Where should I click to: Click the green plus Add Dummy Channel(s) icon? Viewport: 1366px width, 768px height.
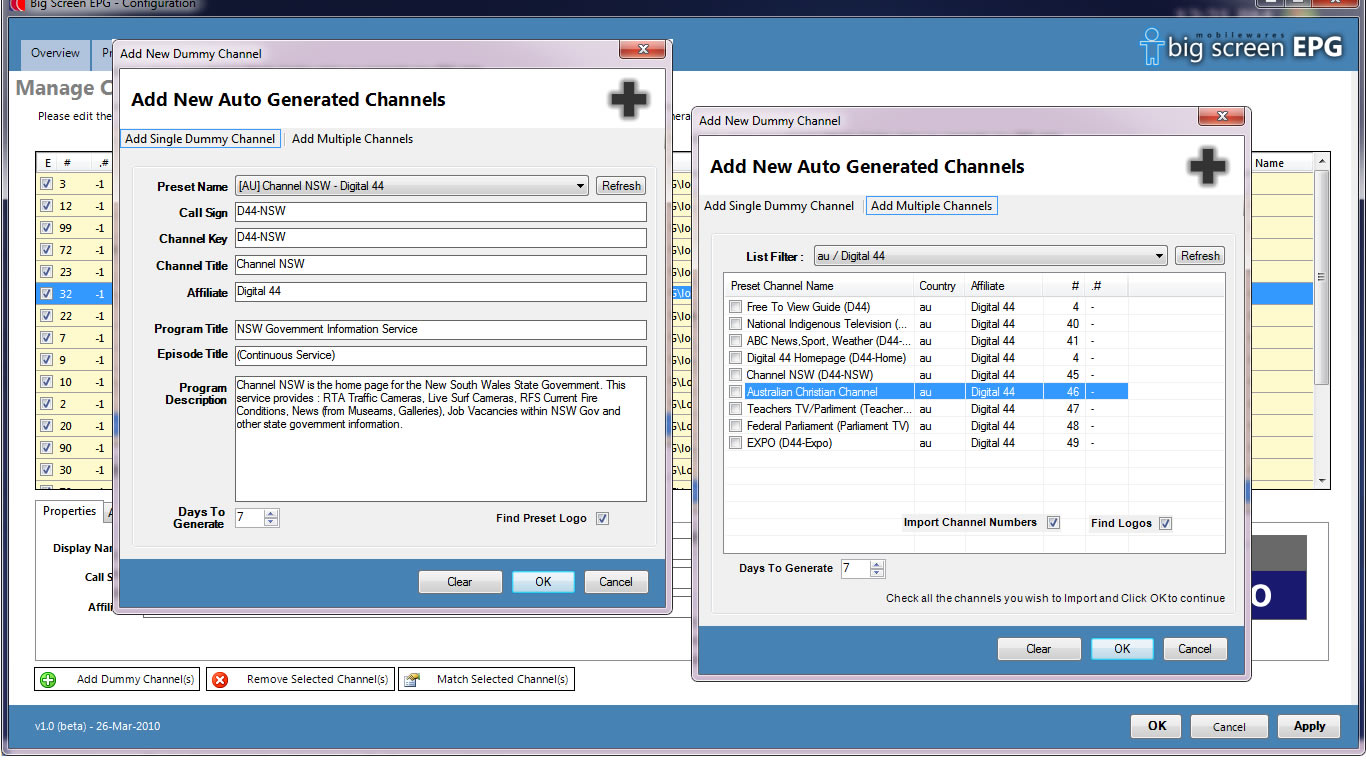point(48,680)
